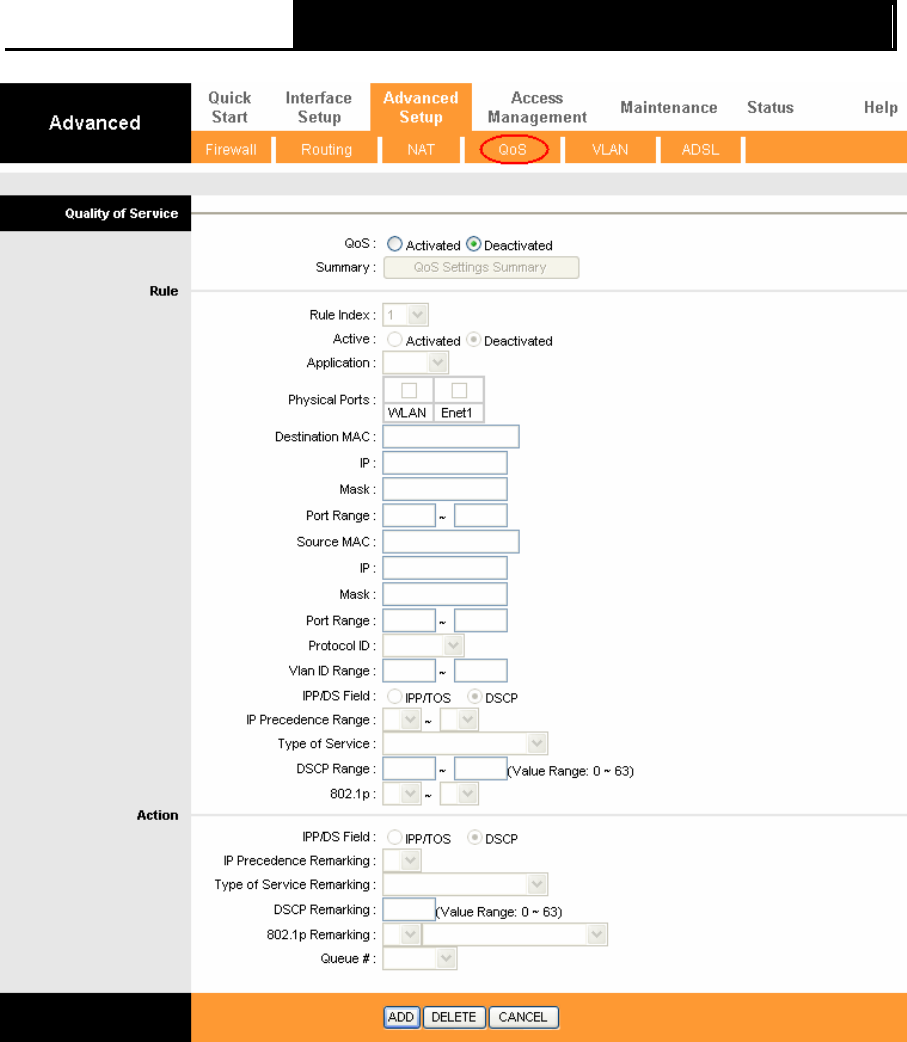Click the QoS Settings Summary button

pos(480,267)
